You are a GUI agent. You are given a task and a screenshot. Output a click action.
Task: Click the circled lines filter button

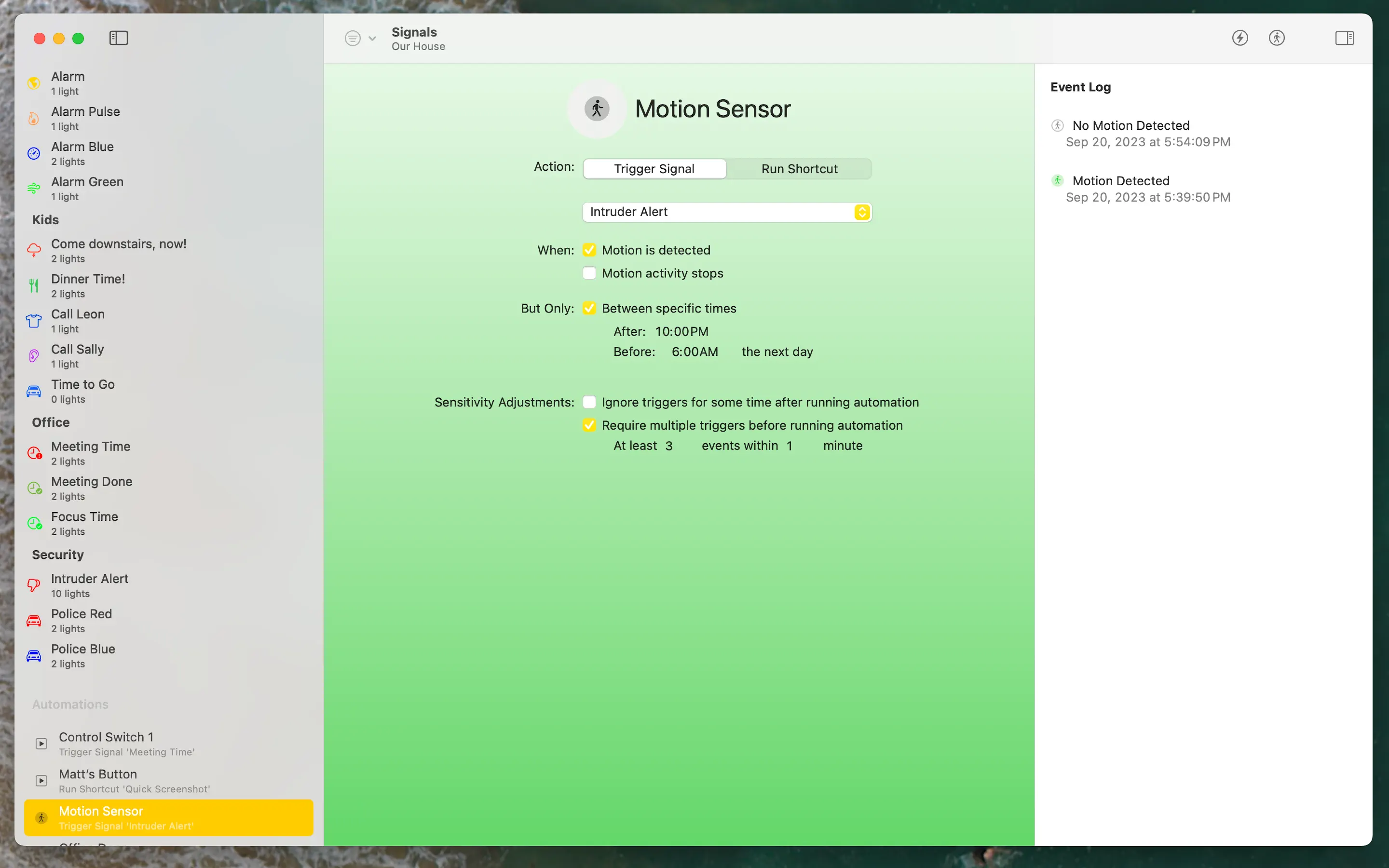click(353, 39)
